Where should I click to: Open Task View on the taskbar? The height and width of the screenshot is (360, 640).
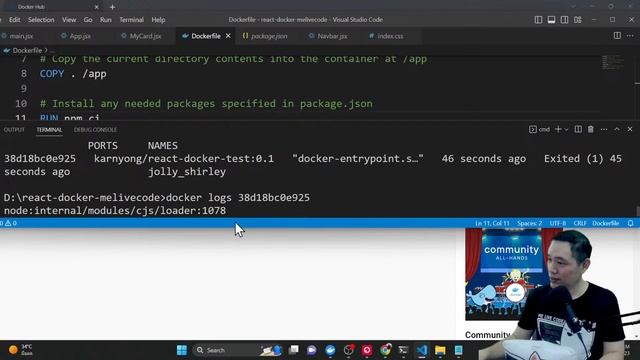click(293, 350)
